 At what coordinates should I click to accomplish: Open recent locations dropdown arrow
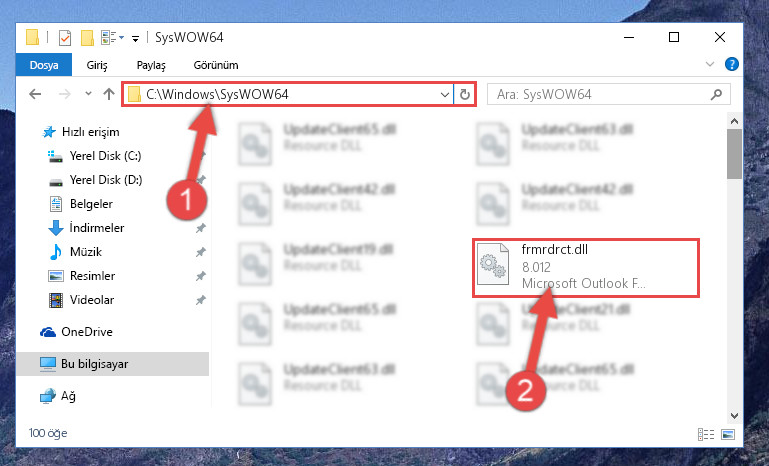(88, 93)
